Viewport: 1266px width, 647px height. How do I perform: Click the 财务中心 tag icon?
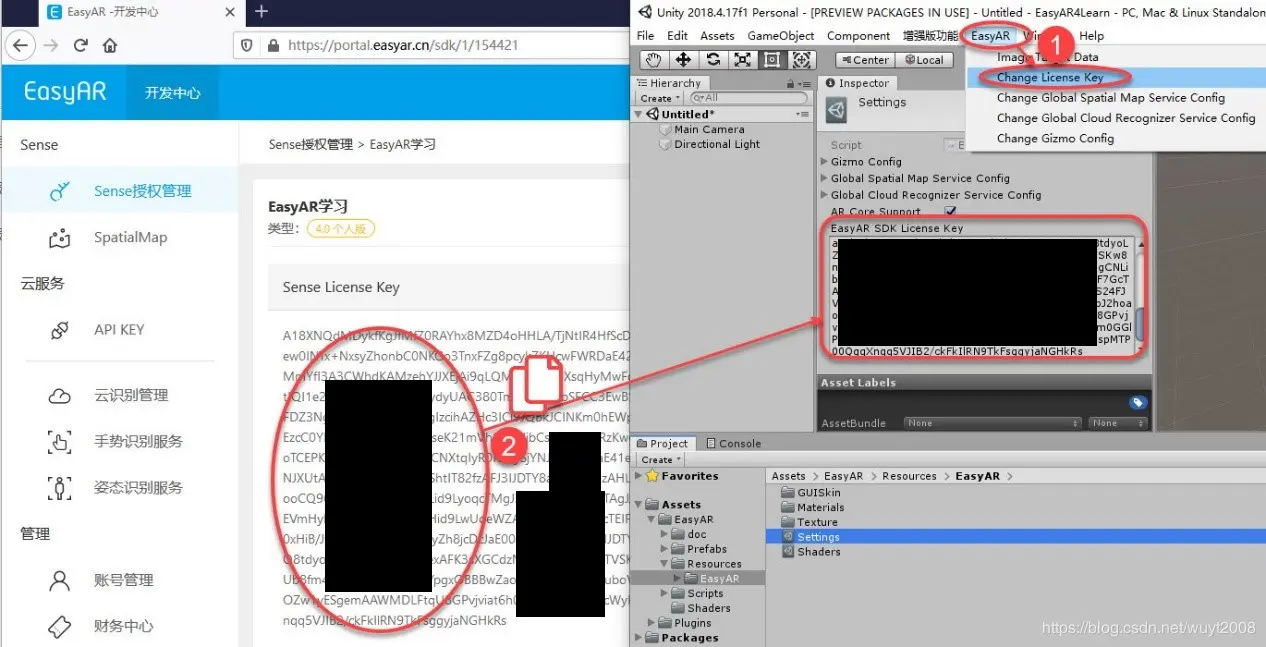tap(60, 626)
